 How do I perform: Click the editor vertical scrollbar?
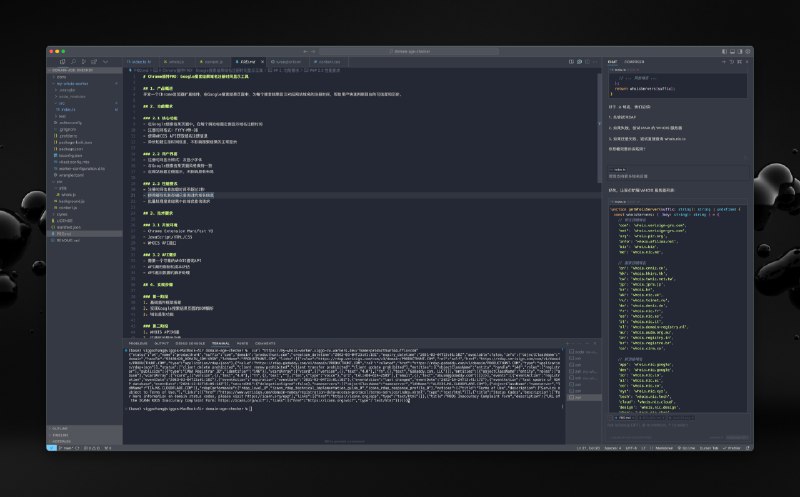pyautogui.click(x=599, y=128)
